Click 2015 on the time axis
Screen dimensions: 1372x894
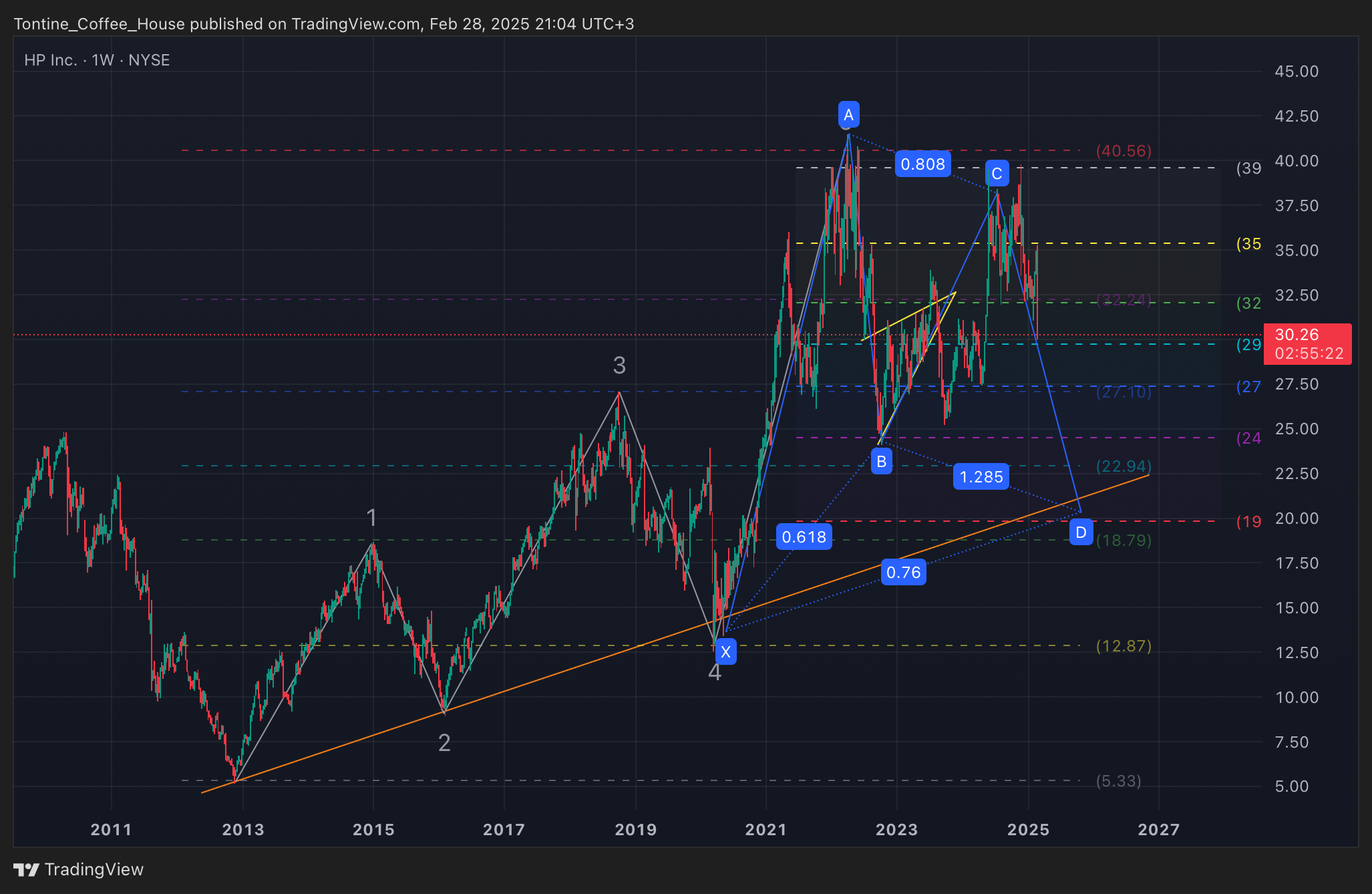[373, 830]
